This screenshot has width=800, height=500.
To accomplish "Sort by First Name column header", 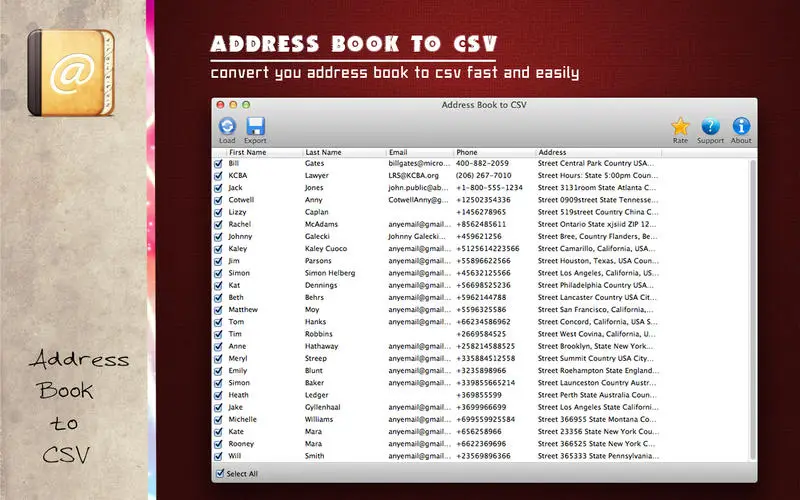I will 264,152.
